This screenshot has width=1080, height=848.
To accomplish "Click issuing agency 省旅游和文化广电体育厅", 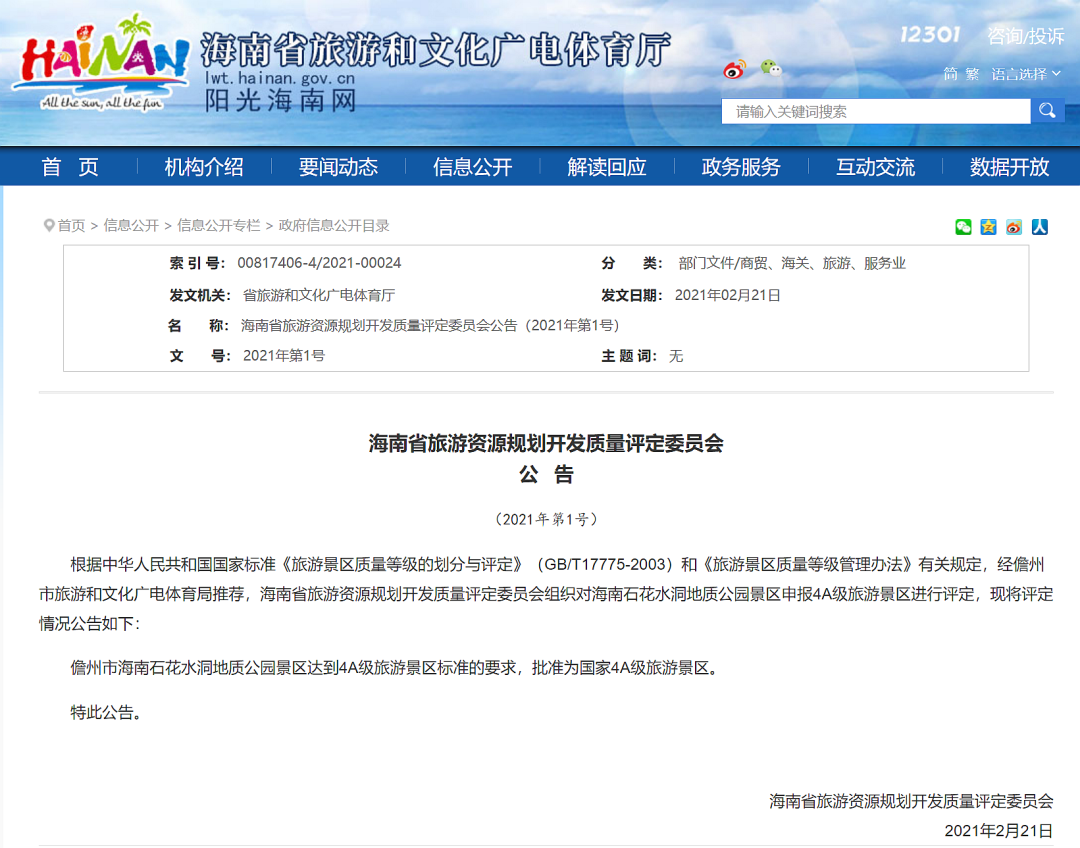I will 319,296.
